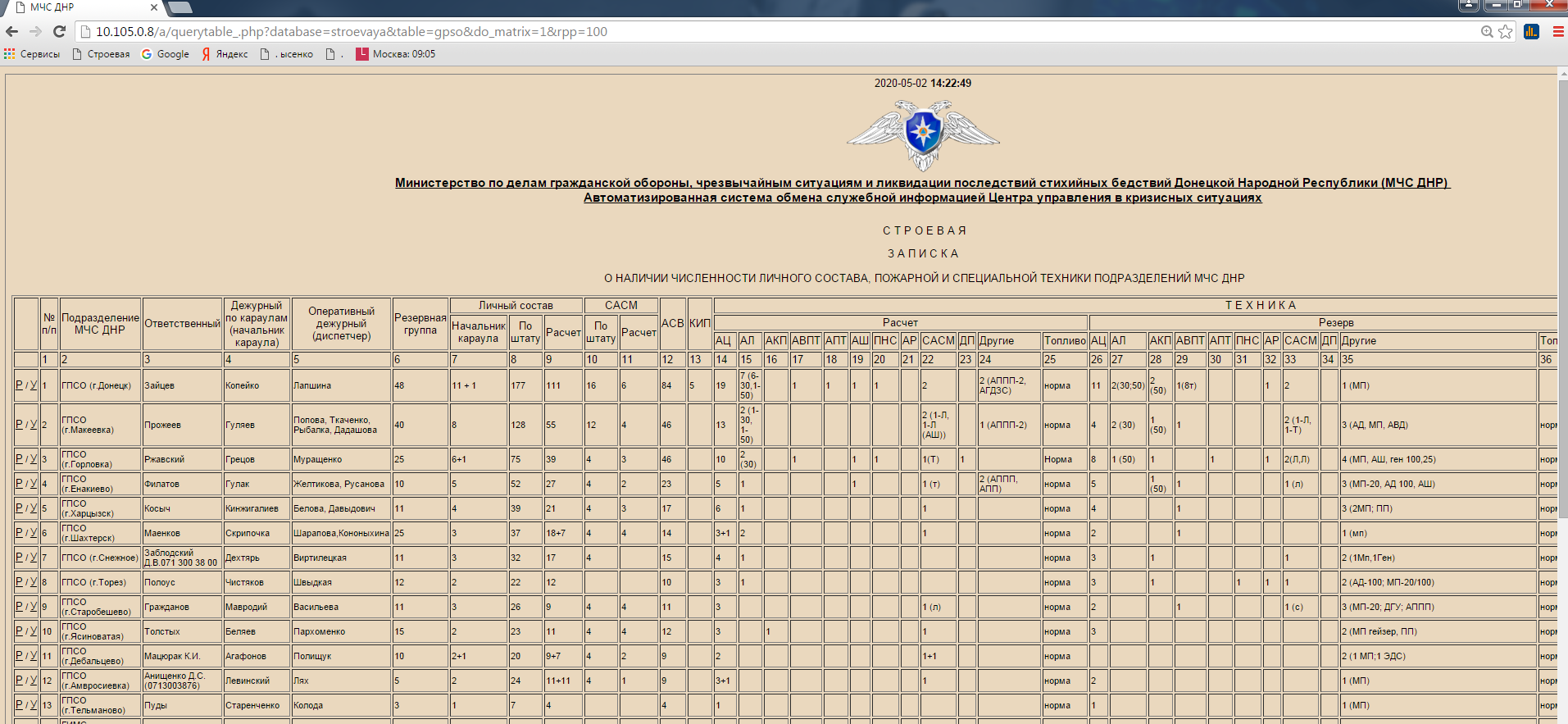
Task: Select the 'Попова, Ткаченко, Рыбалка, Дадашова' cell
Action: [x=342, y=425]
